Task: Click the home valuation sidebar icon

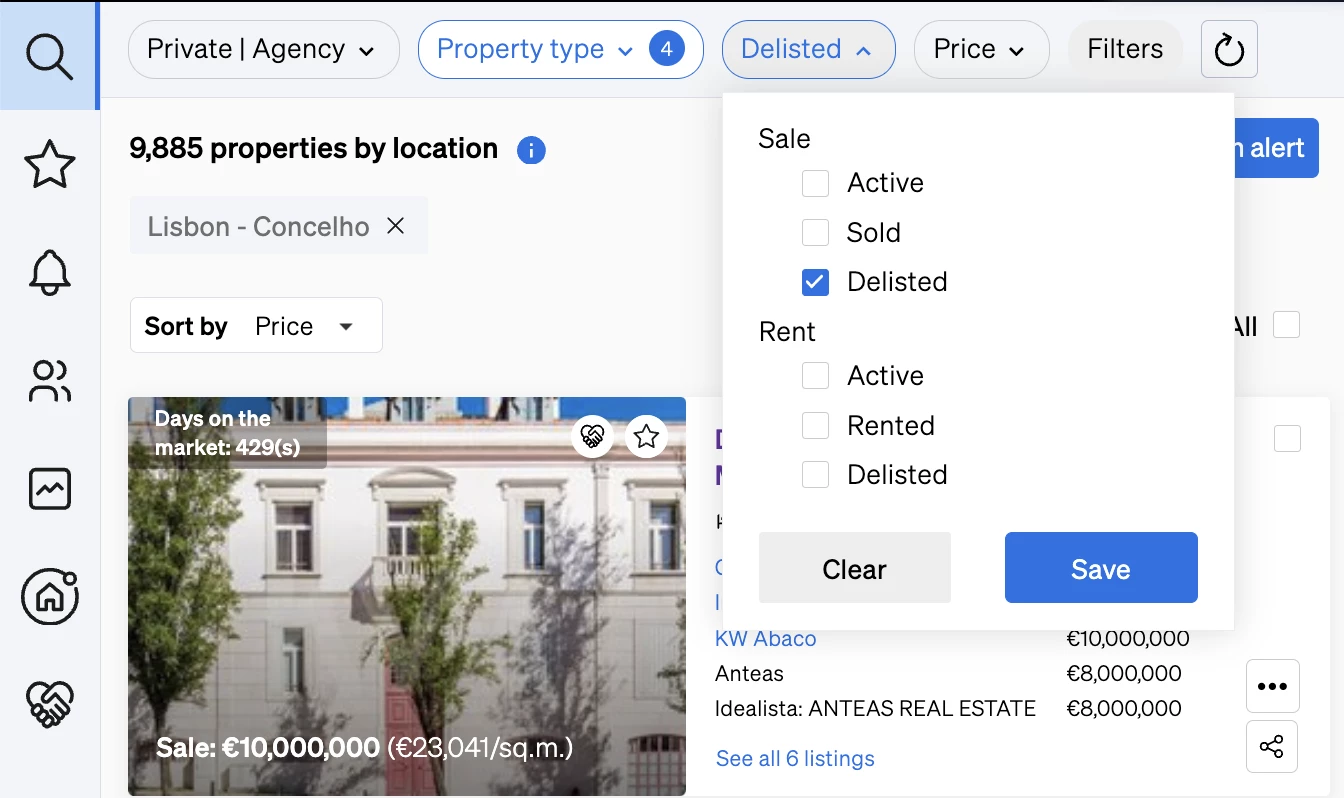Action: [49, 597]
